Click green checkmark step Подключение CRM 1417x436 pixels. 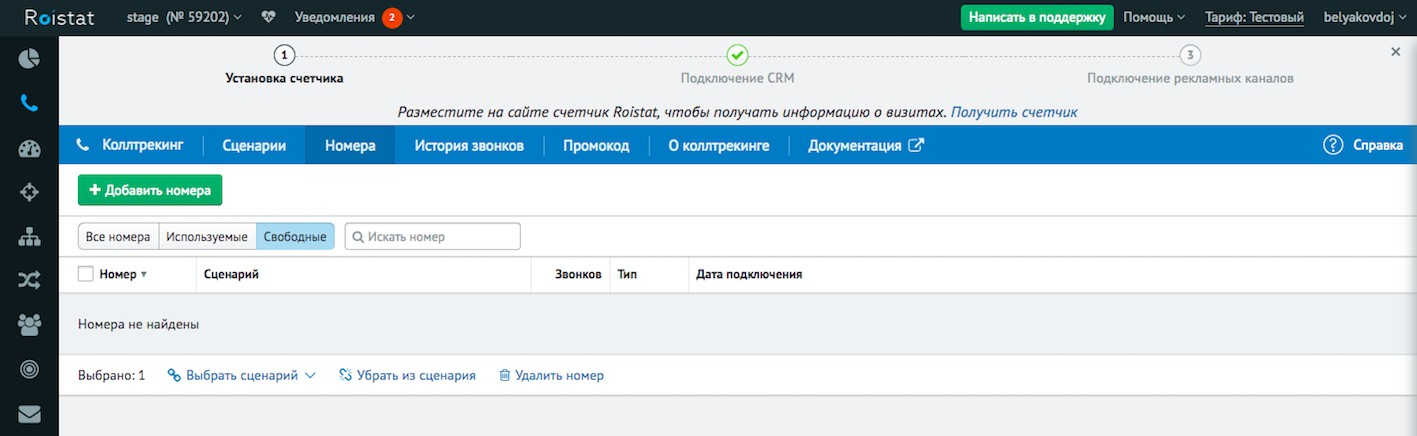[737, 55]
